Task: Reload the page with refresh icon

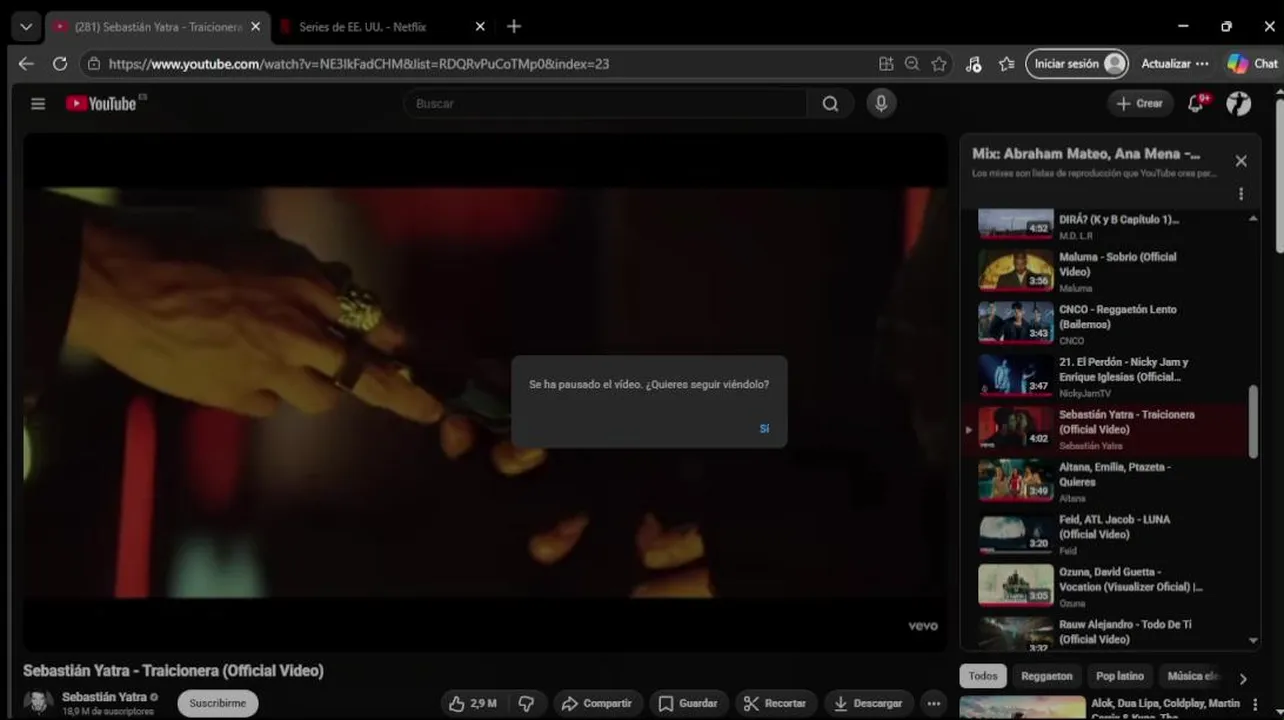Action: click(x=60, y=63)
